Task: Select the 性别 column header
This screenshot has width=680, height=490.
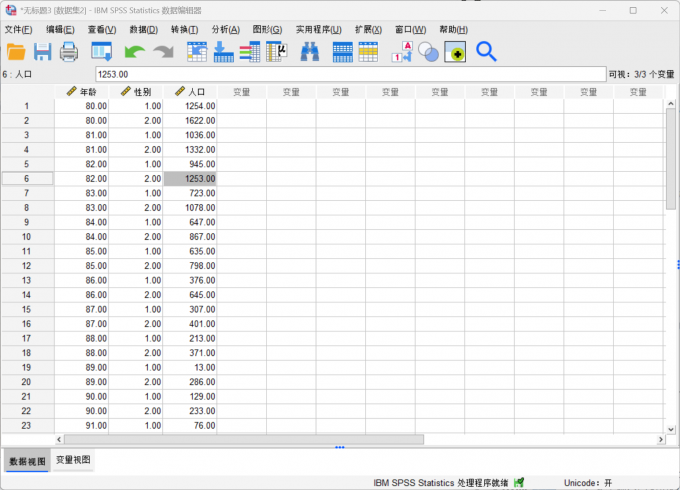Action: (x=136, y=92)
